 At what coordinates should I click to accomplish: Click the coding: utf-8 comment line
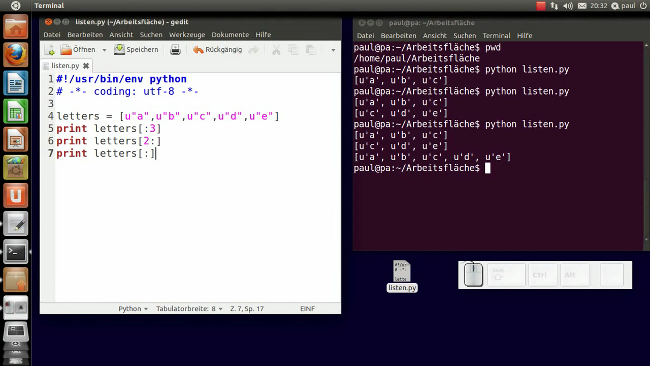coord(128,91)
